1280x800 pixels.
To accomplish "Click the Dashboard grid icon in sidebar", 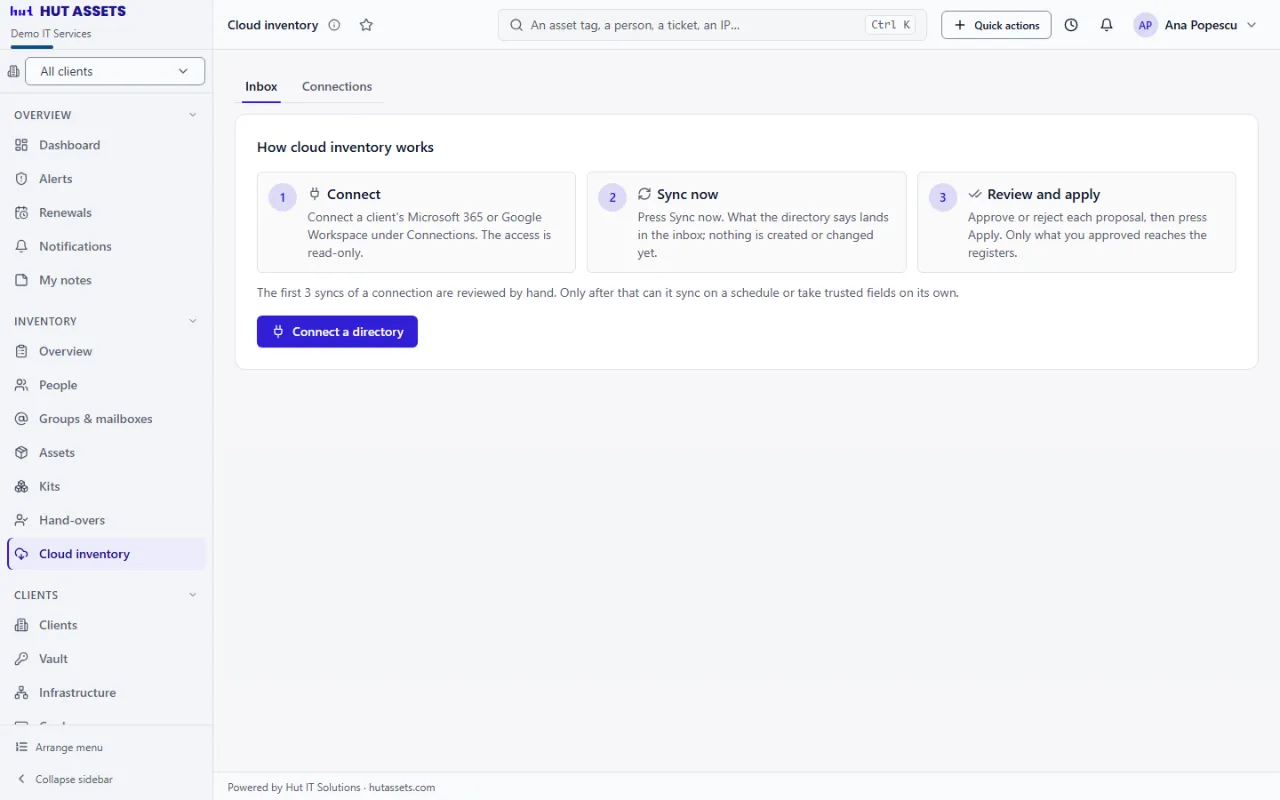I will [21, 145].
